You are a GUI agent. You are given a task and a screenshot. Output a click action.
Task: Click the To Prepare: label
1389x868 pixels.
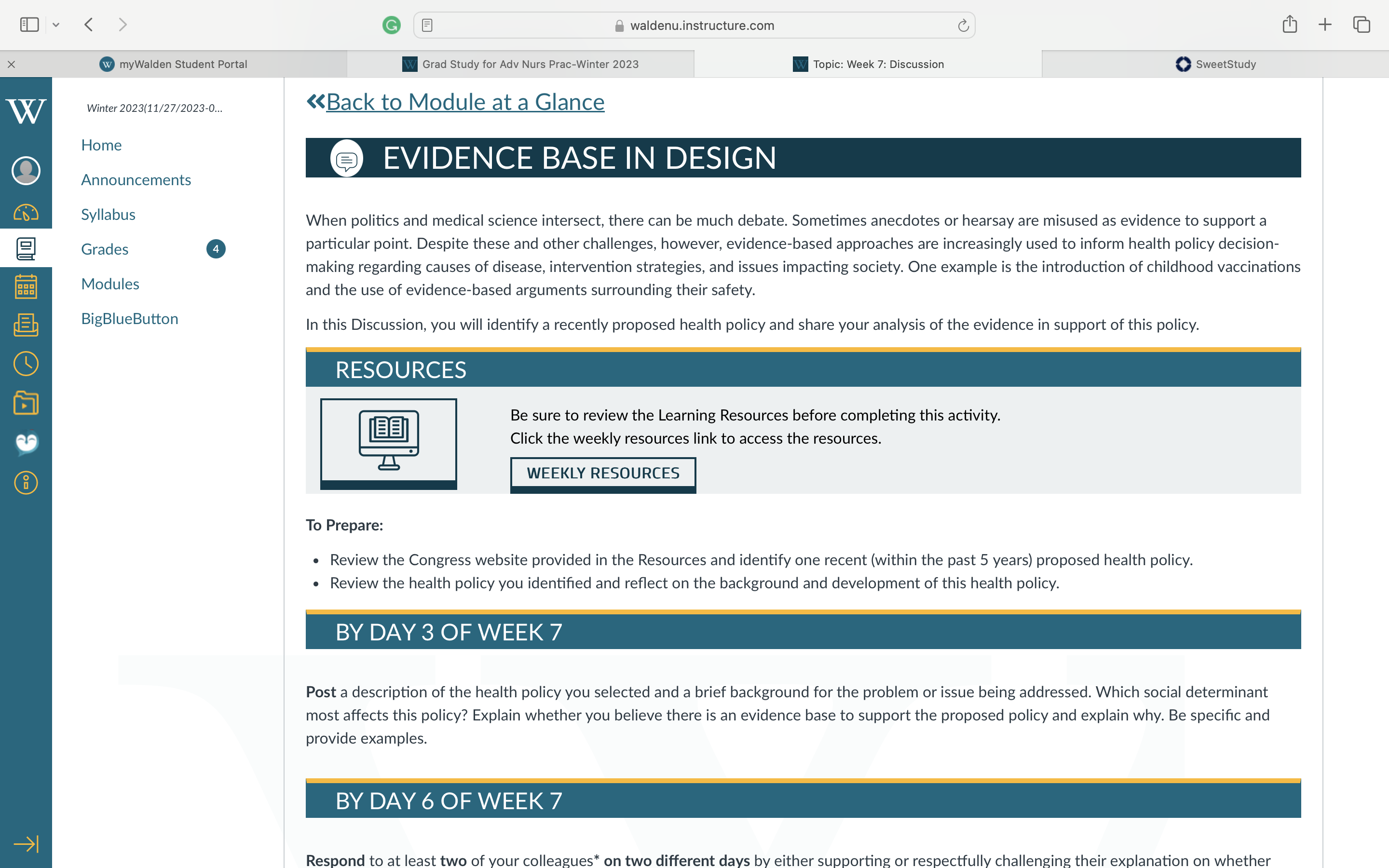click(344, 525)
